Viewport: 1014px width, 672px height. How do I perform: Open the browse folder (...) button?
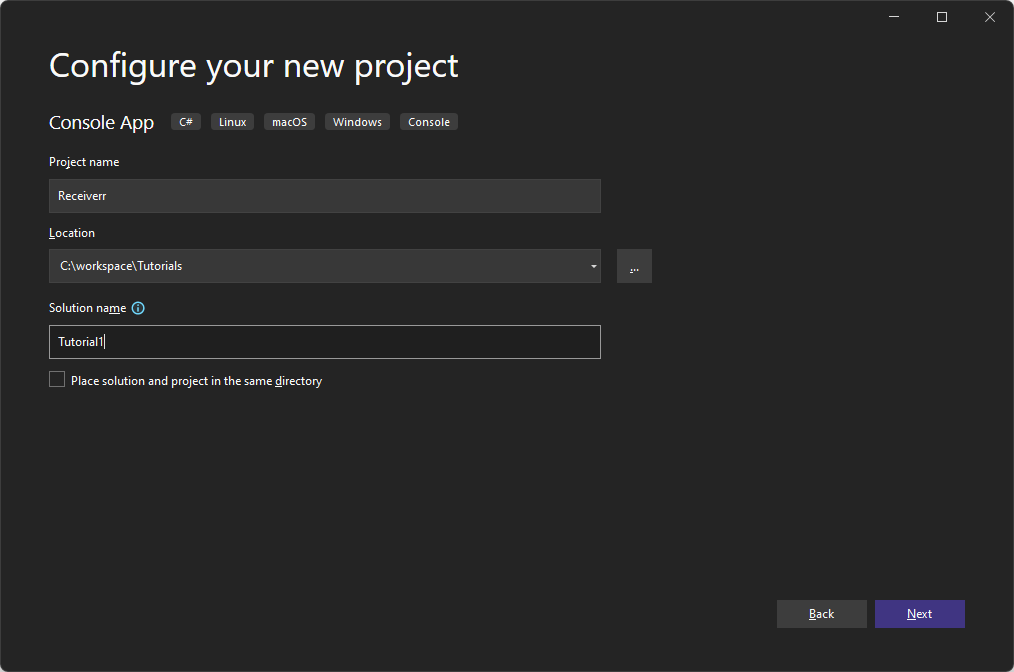(x=634, y=265)
